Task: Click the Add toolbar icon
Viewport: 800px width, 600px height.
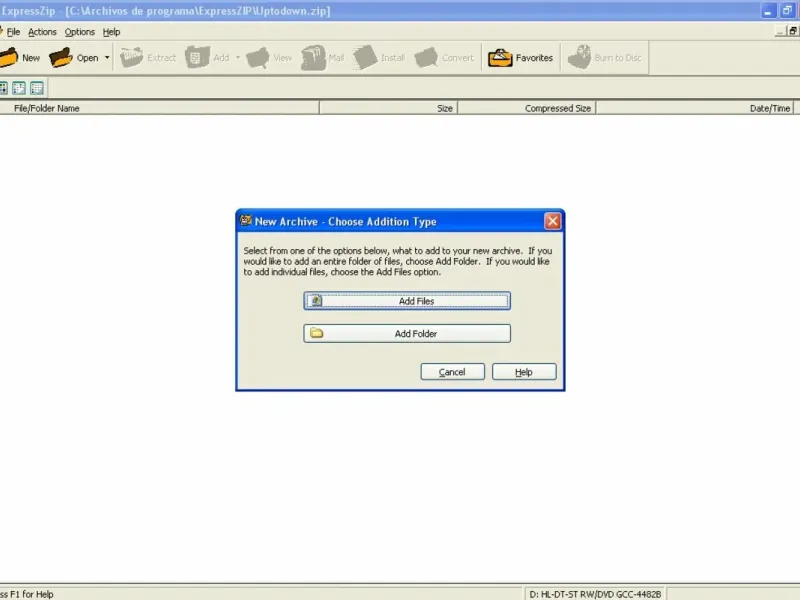Action: 207,58
